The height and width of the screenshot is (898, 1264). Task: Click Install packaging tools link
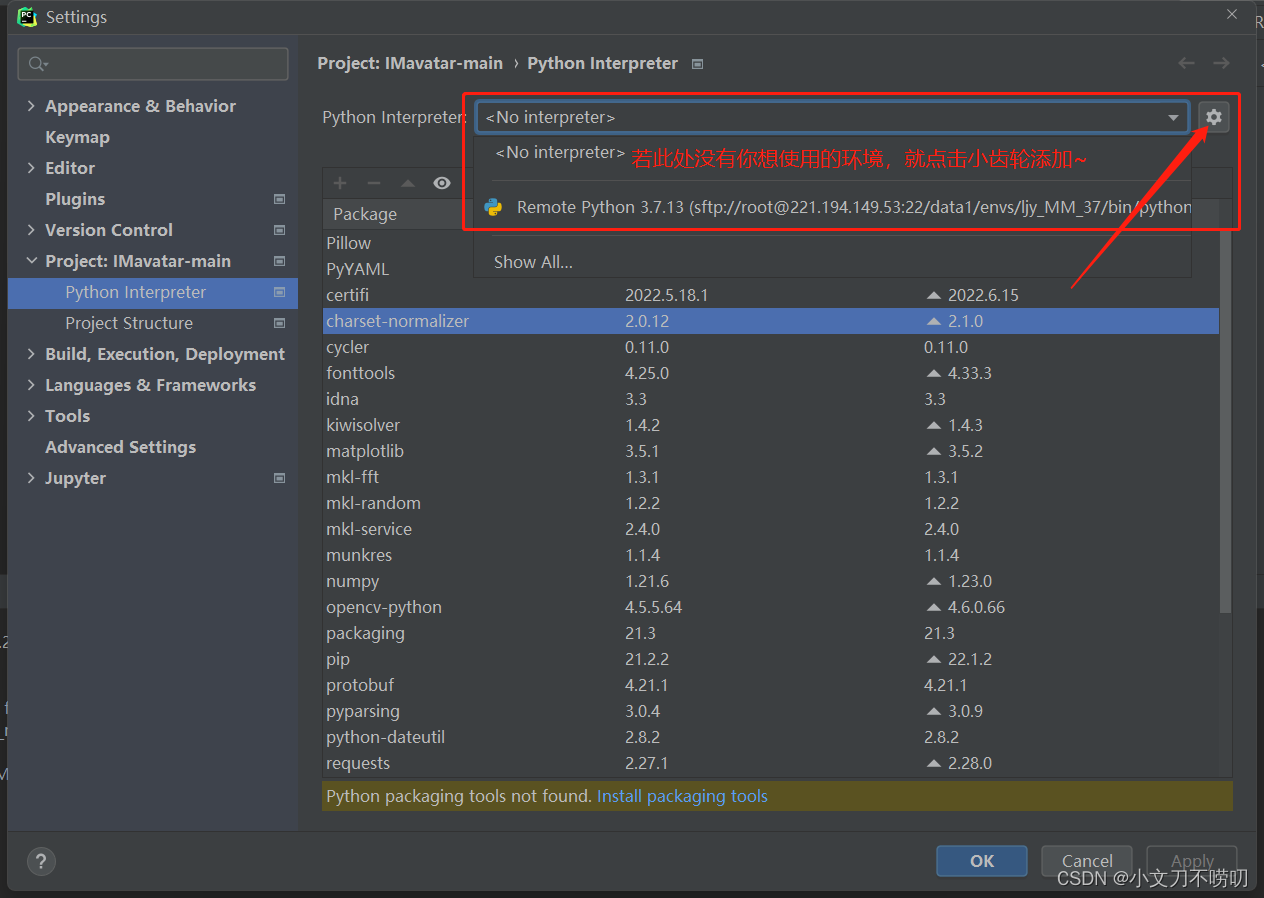click(682, 796)
